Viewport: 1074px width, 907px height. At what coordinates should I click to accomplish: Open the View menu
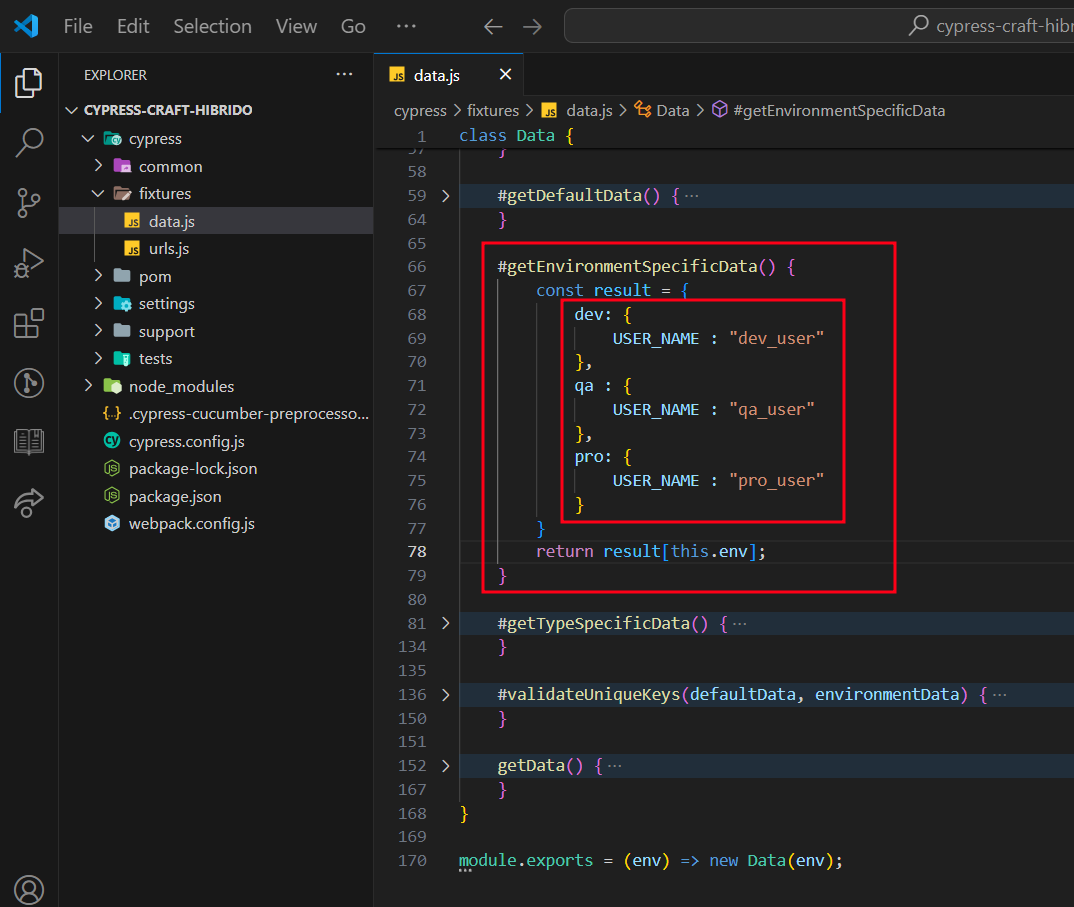pos(296,26)
